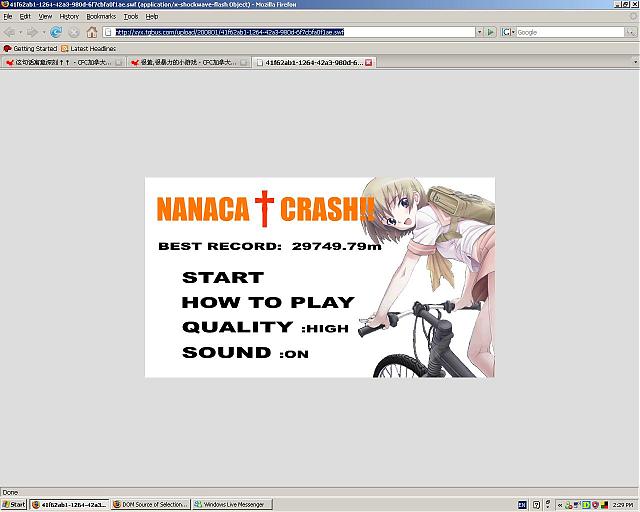Click the Stop loading button
Image resolution: width=640 pixels, height=512 pixels.
pos(74,32)
